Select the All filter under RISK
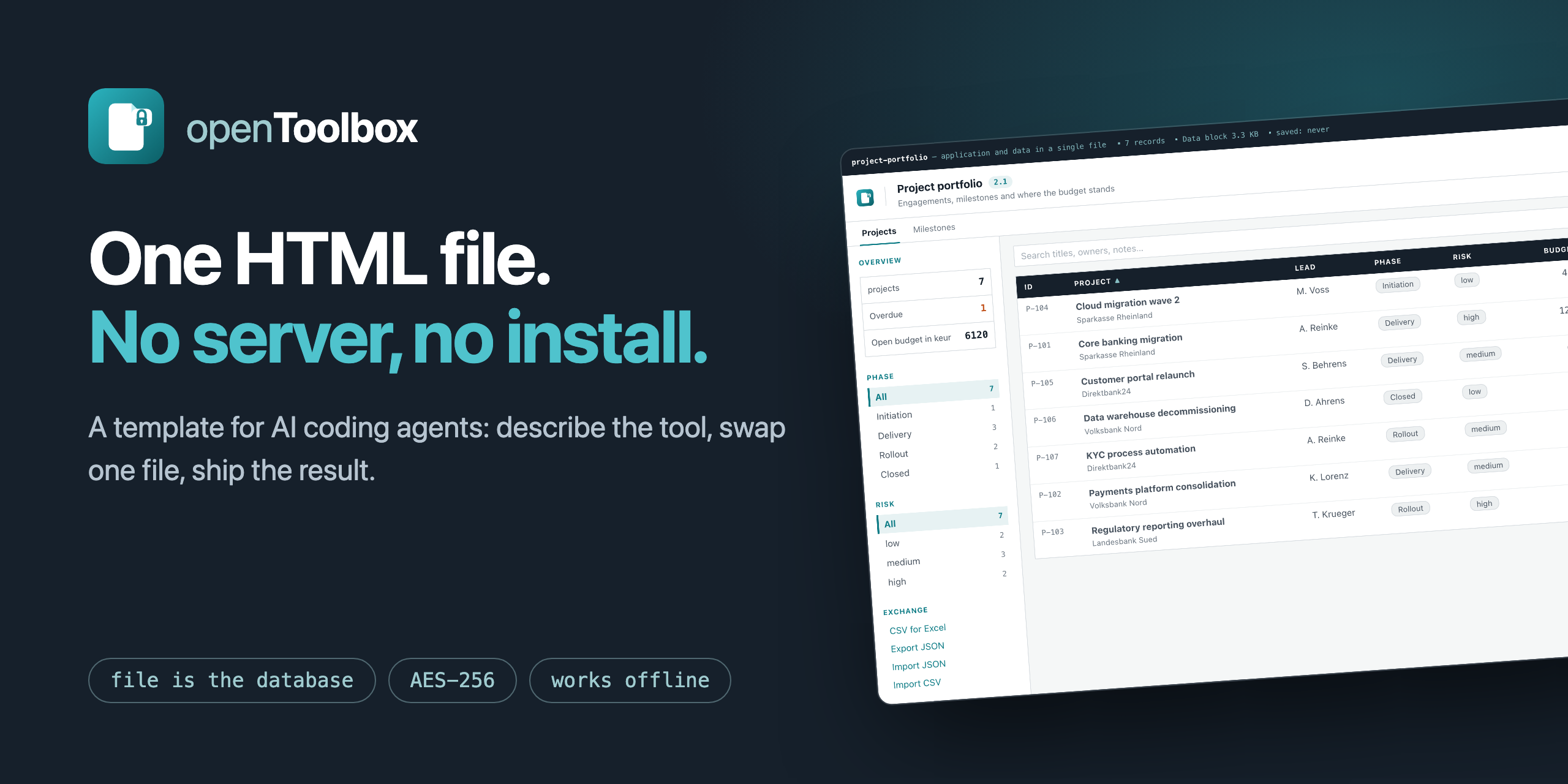 942,520
